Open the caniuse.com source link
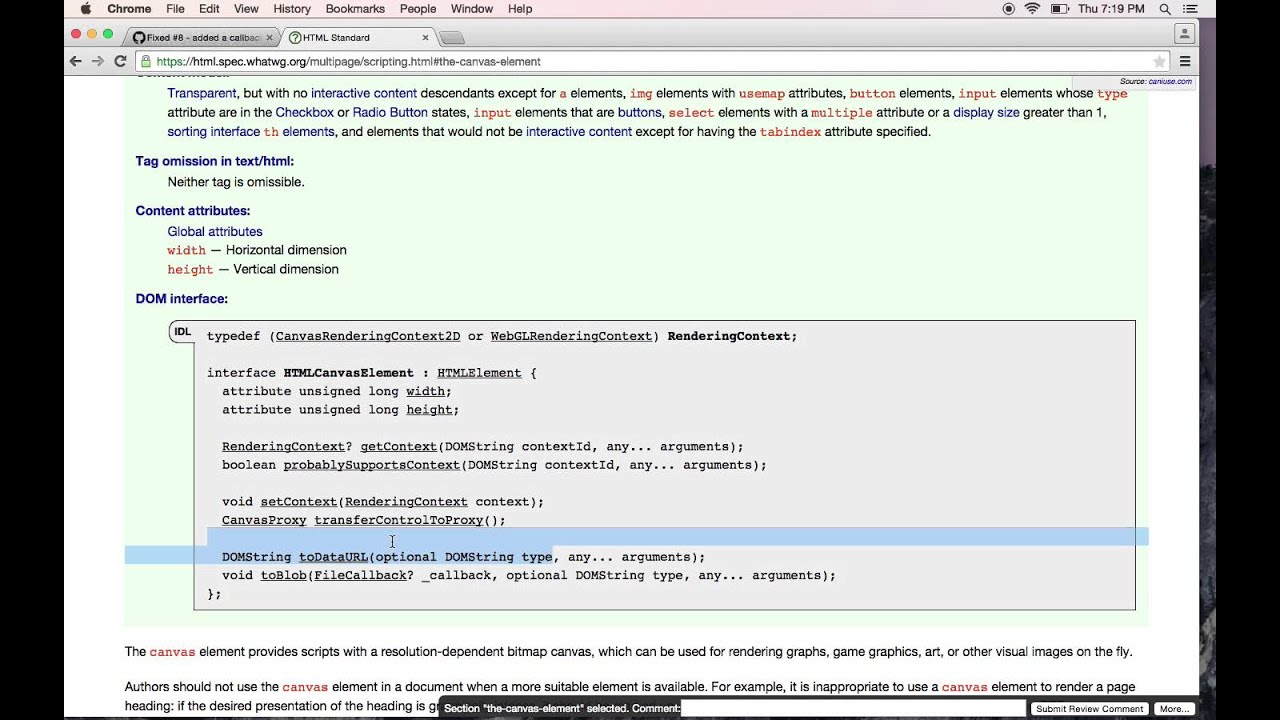Image resolution: width=1280 pixels, height=720 pixels. 1169,82
